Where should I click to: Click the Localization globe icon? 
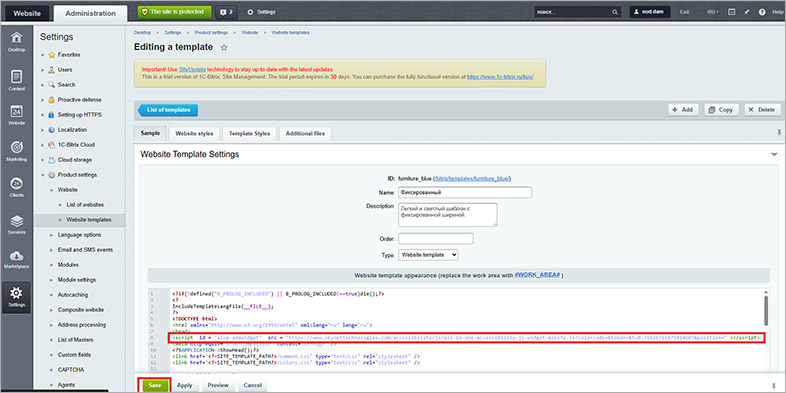[52, 130]
